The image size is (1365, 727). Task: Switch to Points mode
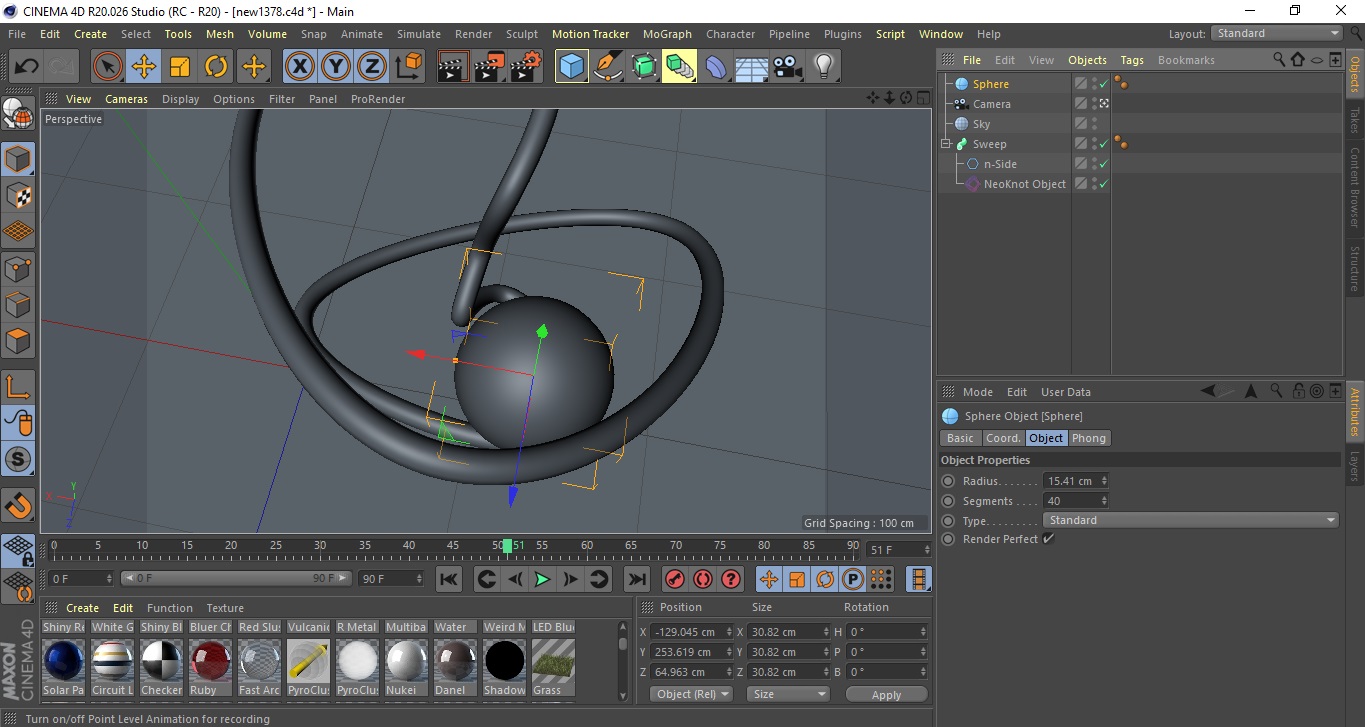pyautogui.click(x=18, y=269)
